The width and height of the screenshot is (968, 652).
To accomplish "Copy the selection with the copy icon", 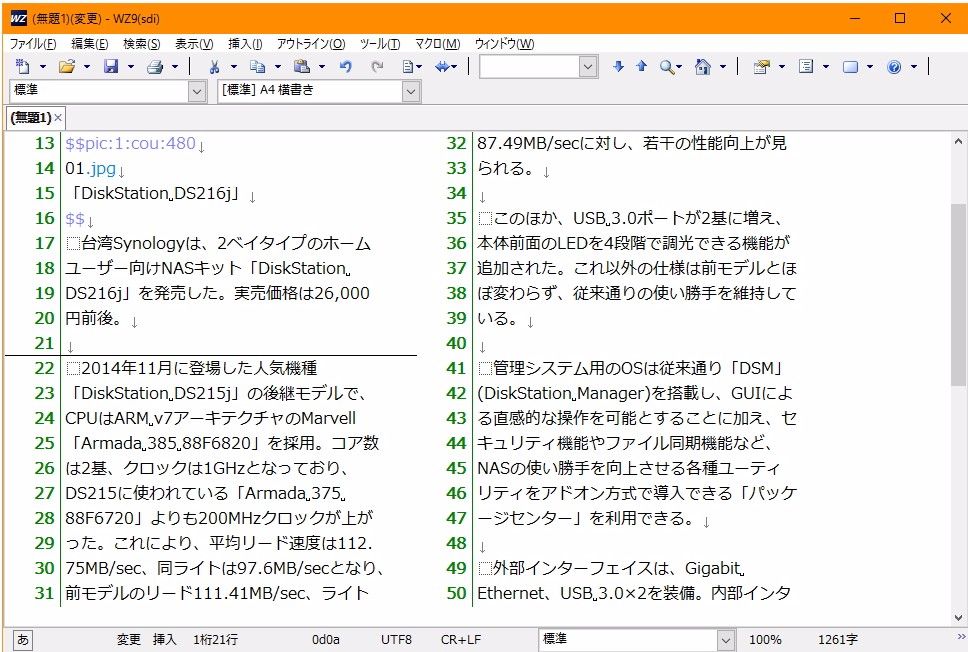I will 258,66.
